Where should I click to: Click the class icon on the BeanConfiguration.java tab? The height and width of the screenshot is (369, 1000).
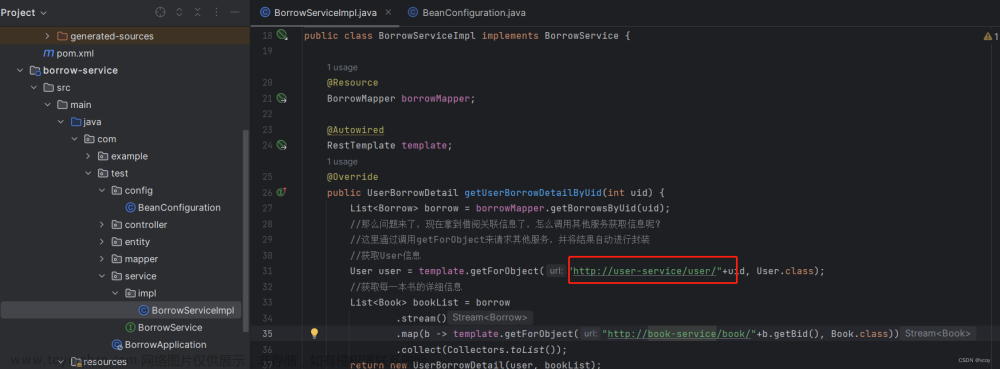click(413, 13)
